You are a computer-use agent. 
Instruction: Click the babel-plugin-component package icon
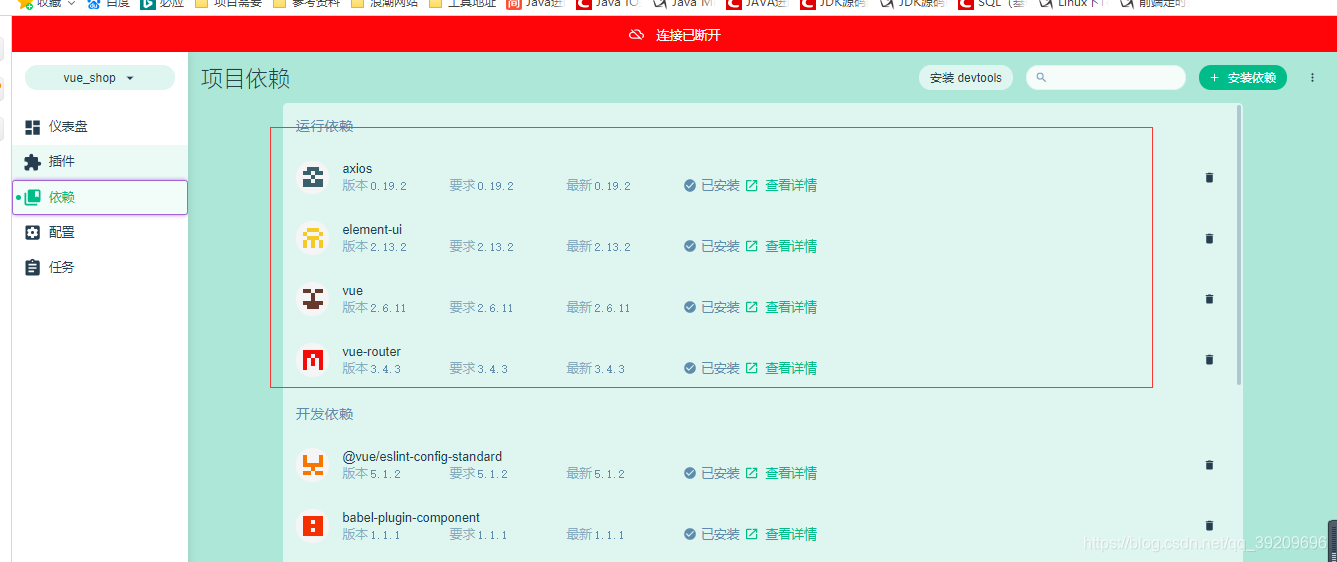coord(313,526)
